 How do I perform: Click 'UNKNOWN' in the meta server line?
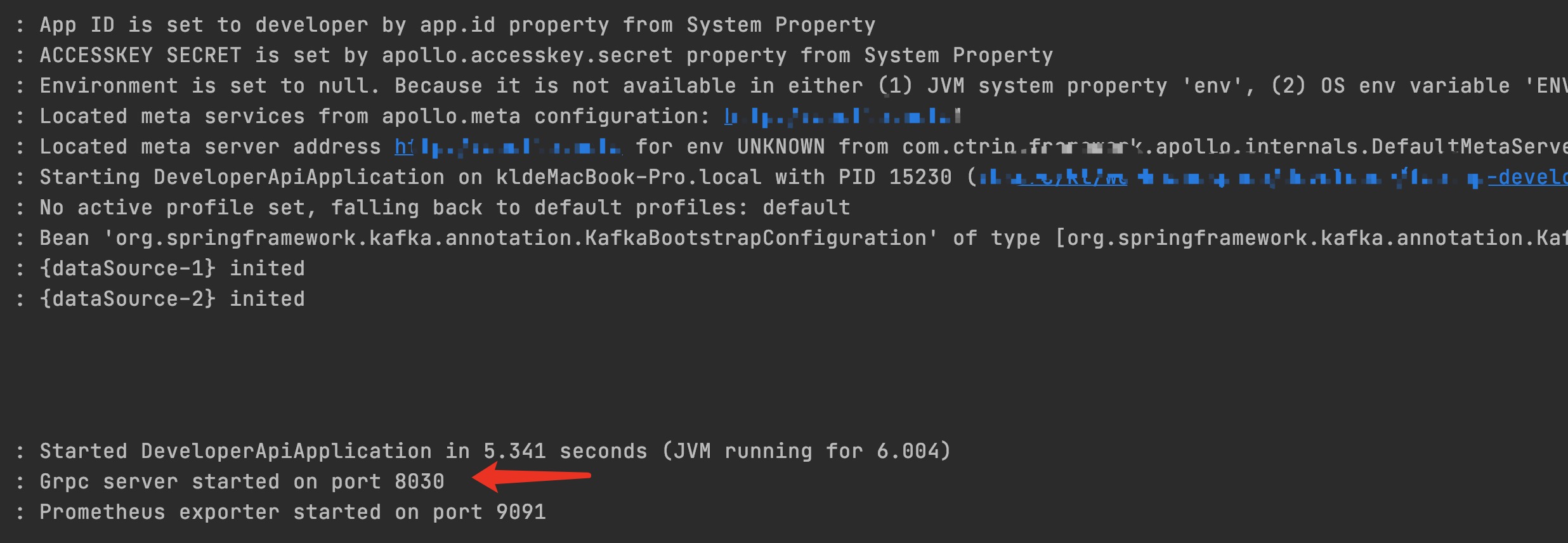[781, 147]
